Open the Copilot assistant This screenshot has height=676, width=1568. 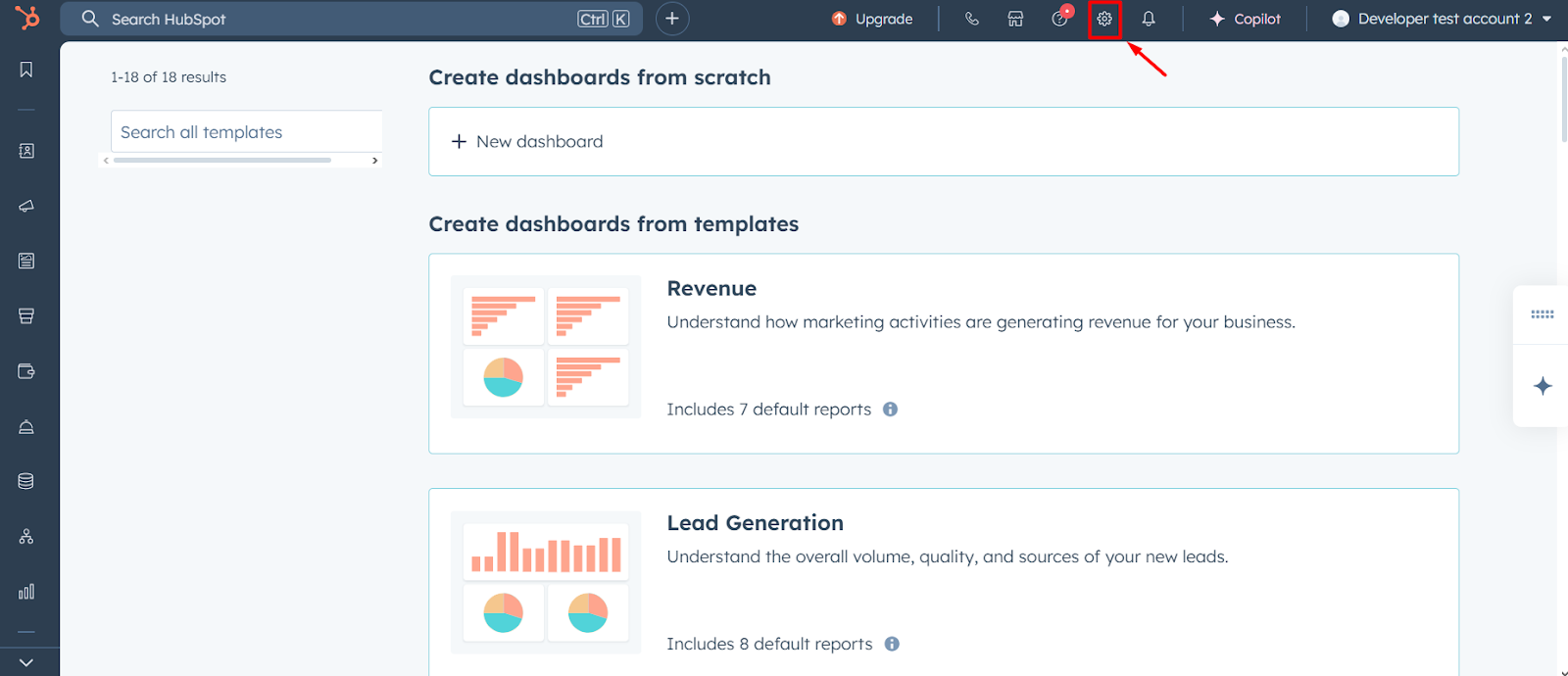pyautogui.click(x=1245, y=19)
